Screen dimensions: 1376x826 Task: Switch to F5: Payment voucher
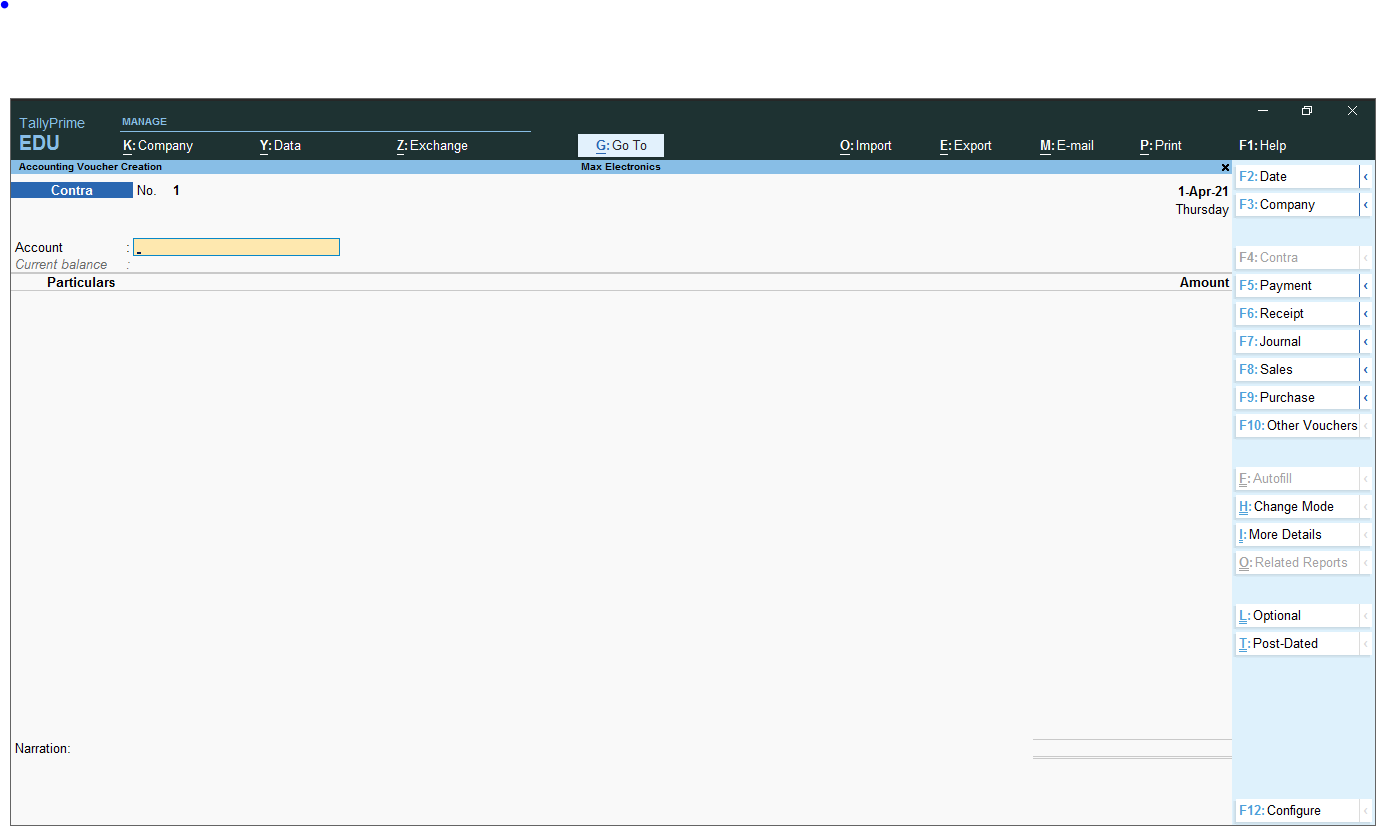(x=1297, y=285)
